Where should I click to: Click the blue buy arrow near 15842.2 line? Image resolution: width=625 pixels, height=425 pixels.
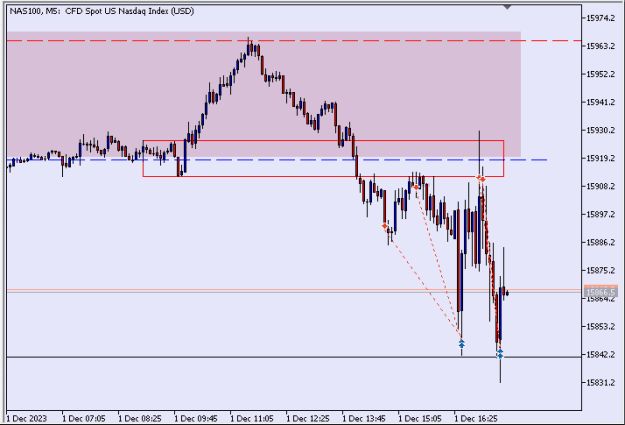pyautogui.click(x=500, y=354)
